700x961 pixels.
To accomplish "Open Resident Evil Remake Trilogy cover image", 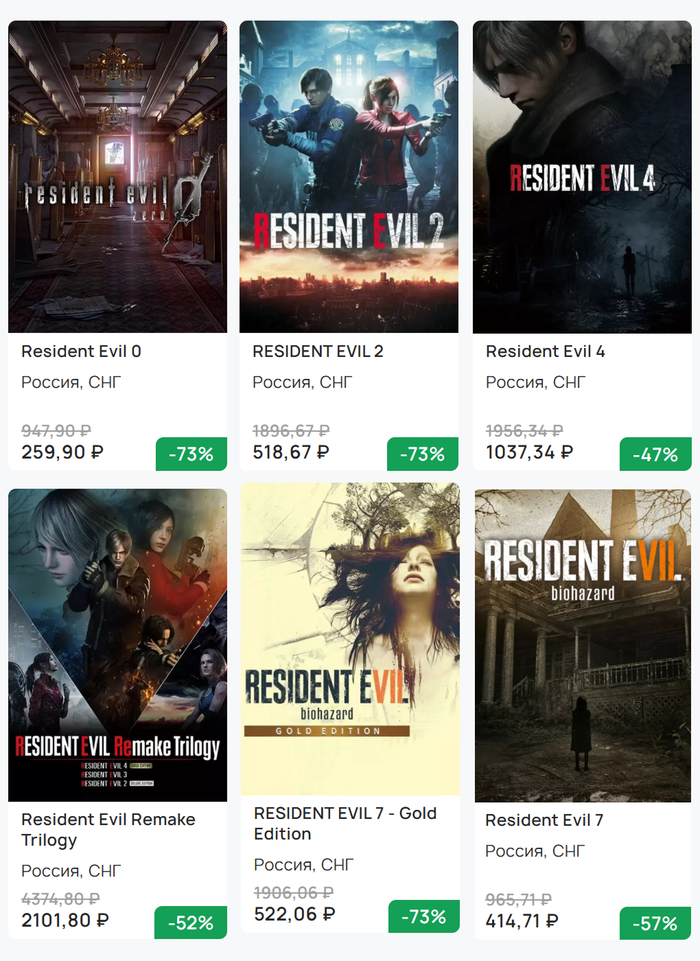I will pos(117,645).
